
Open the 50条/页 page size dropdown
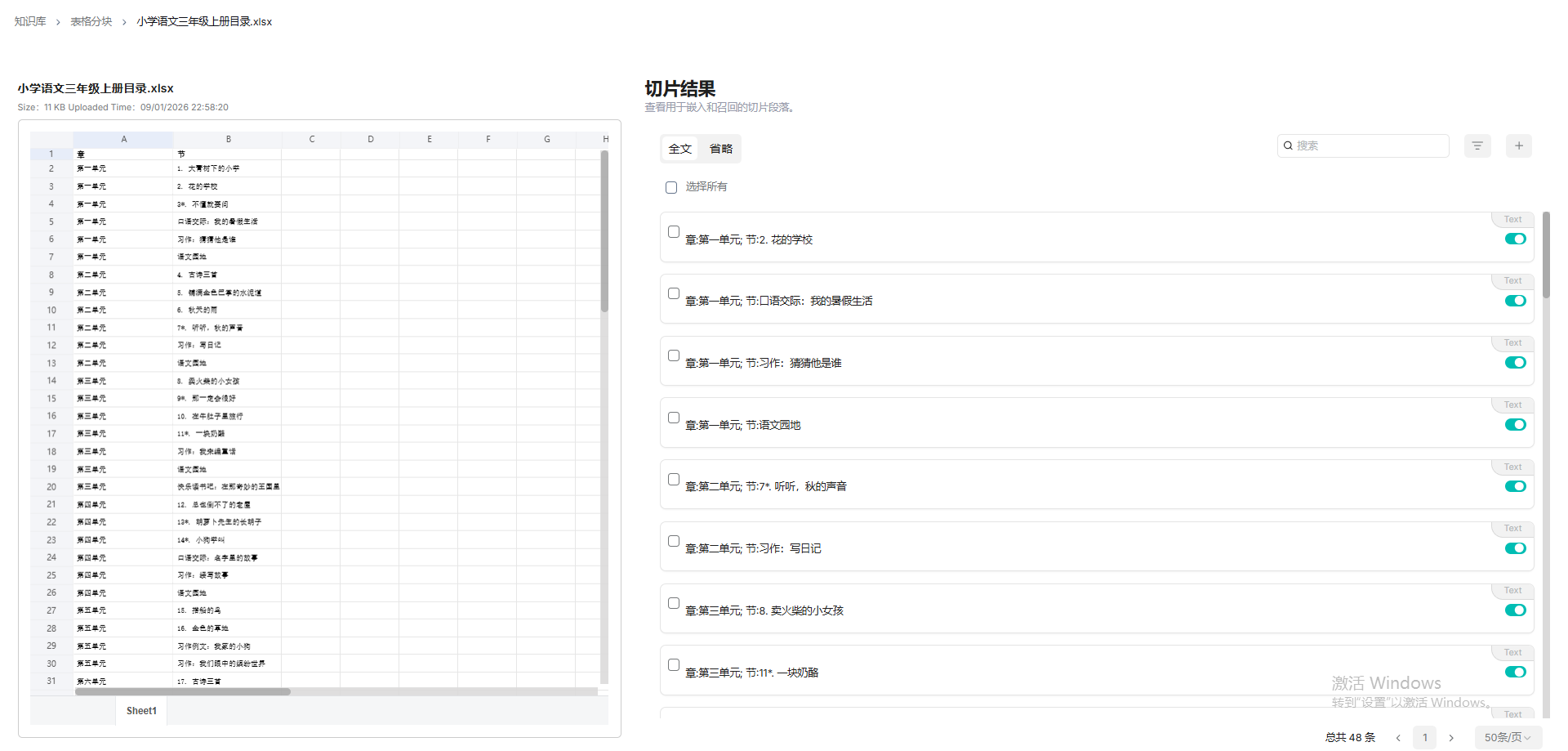coord(1508,737)
